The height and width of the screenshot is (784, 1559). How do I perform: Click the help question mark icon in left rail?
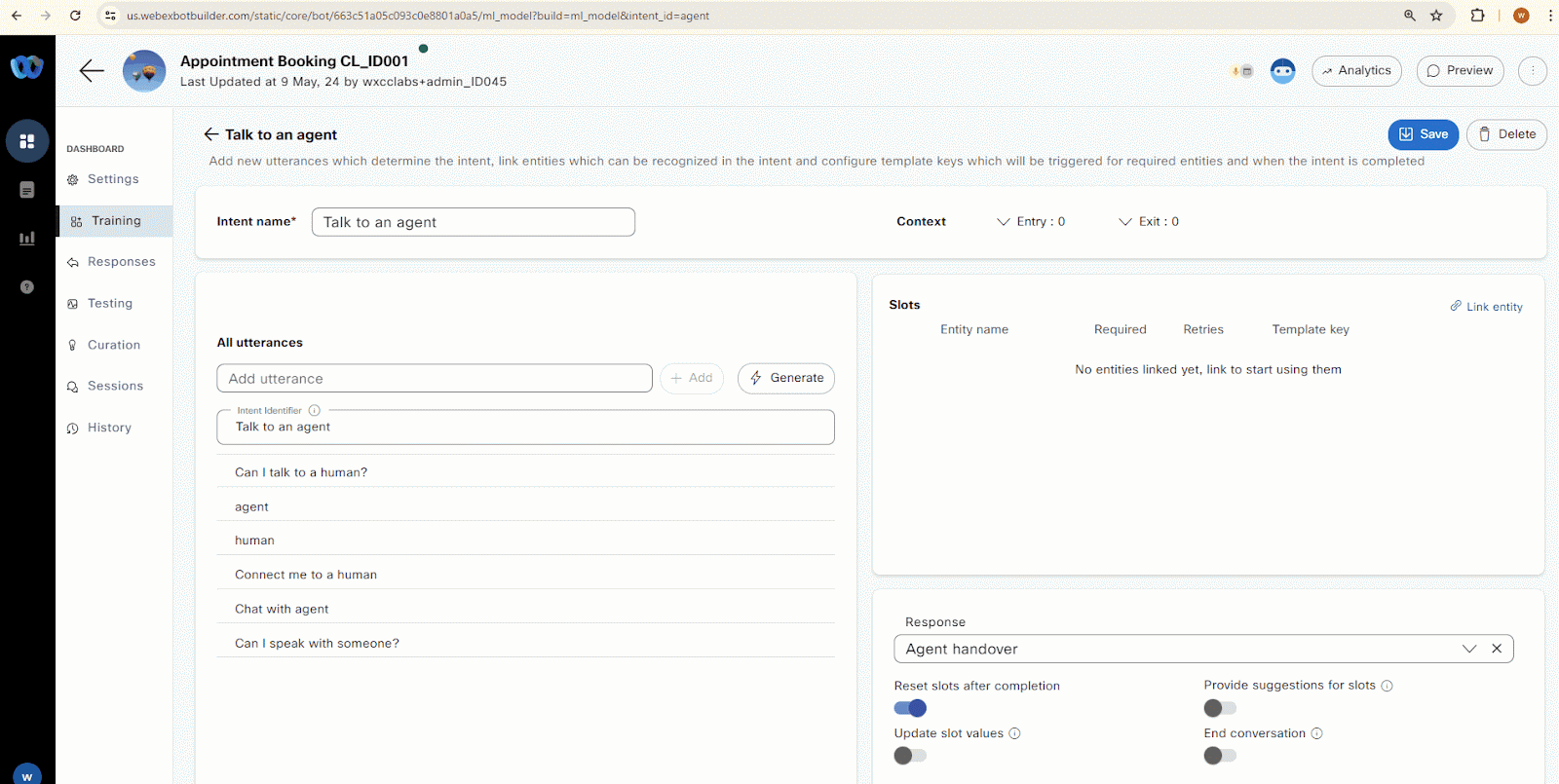click(27, 286)
